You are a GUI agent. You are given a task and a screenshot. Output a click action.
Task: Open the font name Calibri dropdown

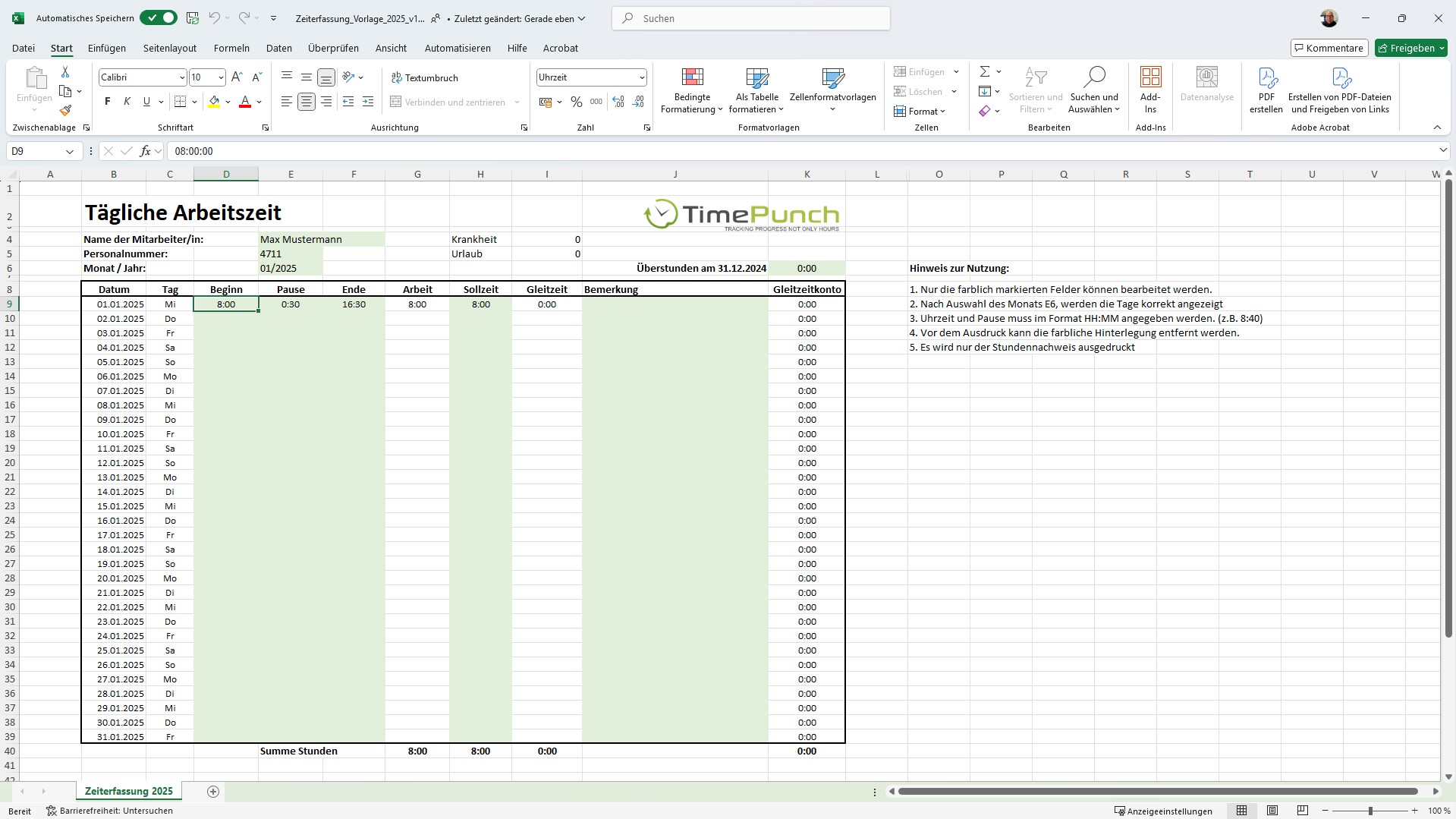click(182, 77)
